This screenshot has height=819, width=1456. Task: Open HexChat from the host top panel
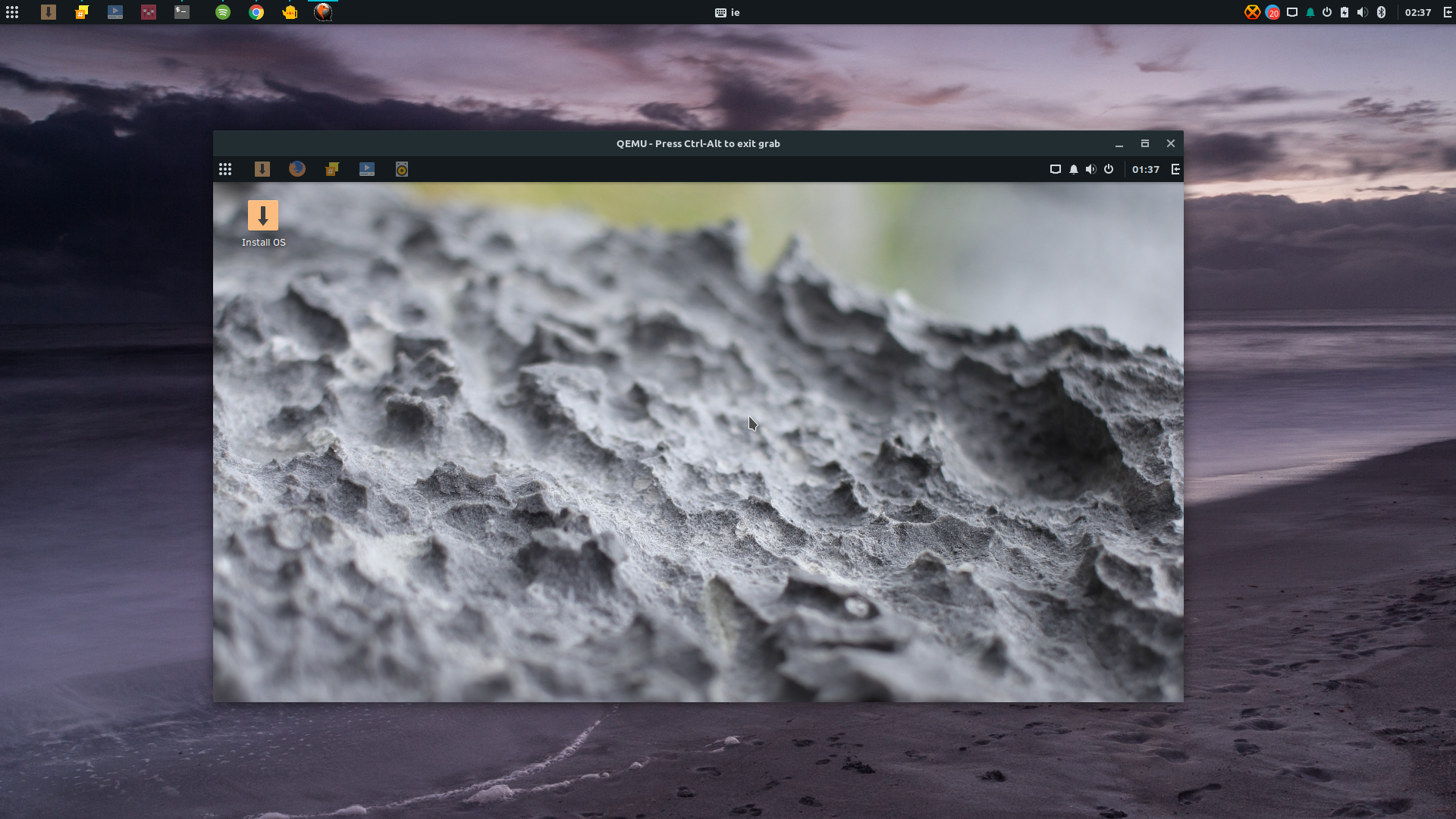(x=82, y=12)
